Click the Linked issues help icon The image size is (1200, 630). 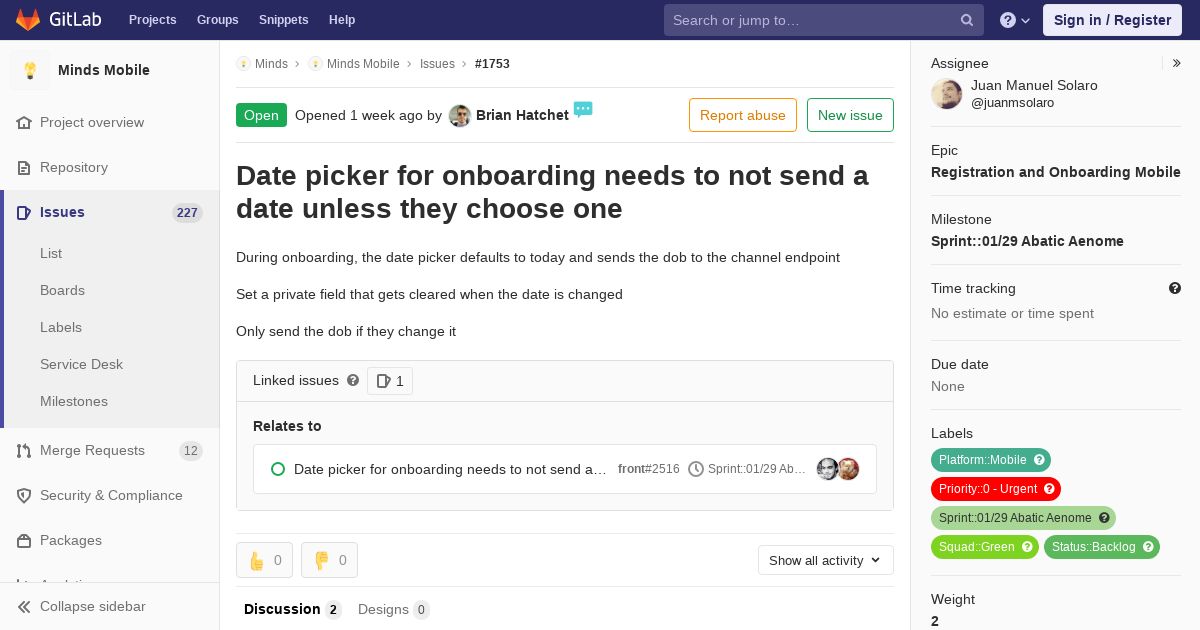[x=353, y=380]
